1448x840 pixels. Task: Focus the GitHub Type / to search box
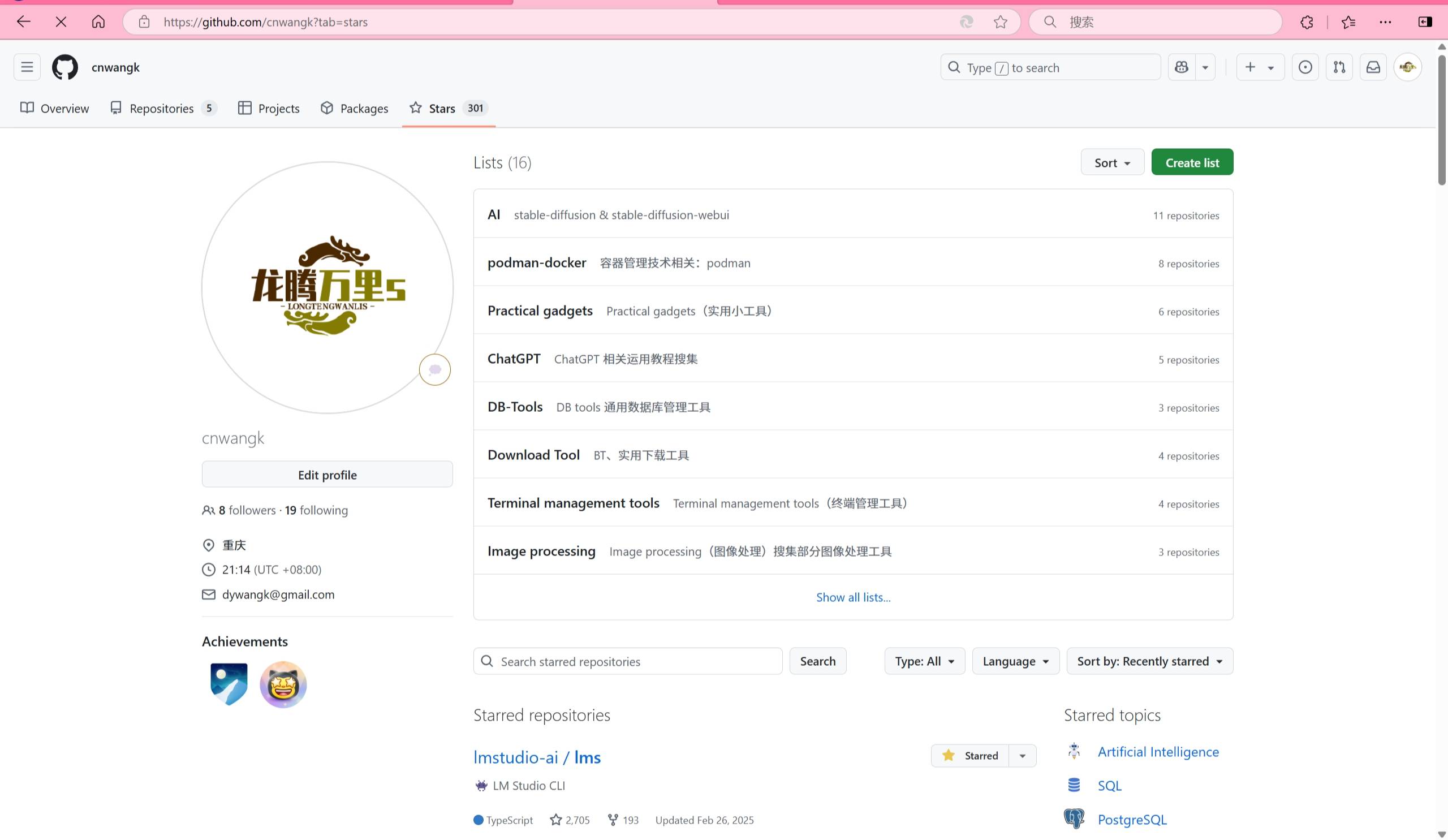click(1050, 67)
